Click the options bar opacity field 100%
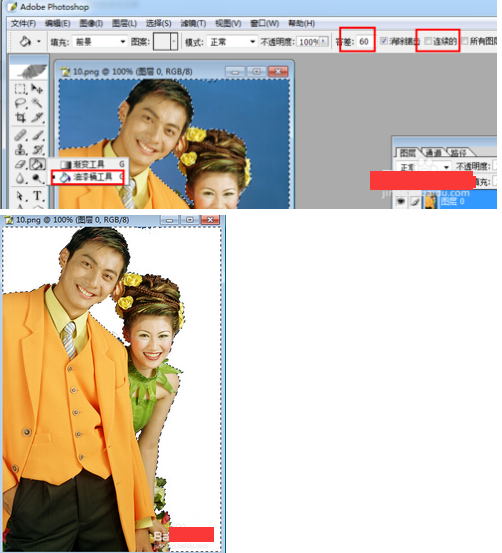 tap(308, 42)
